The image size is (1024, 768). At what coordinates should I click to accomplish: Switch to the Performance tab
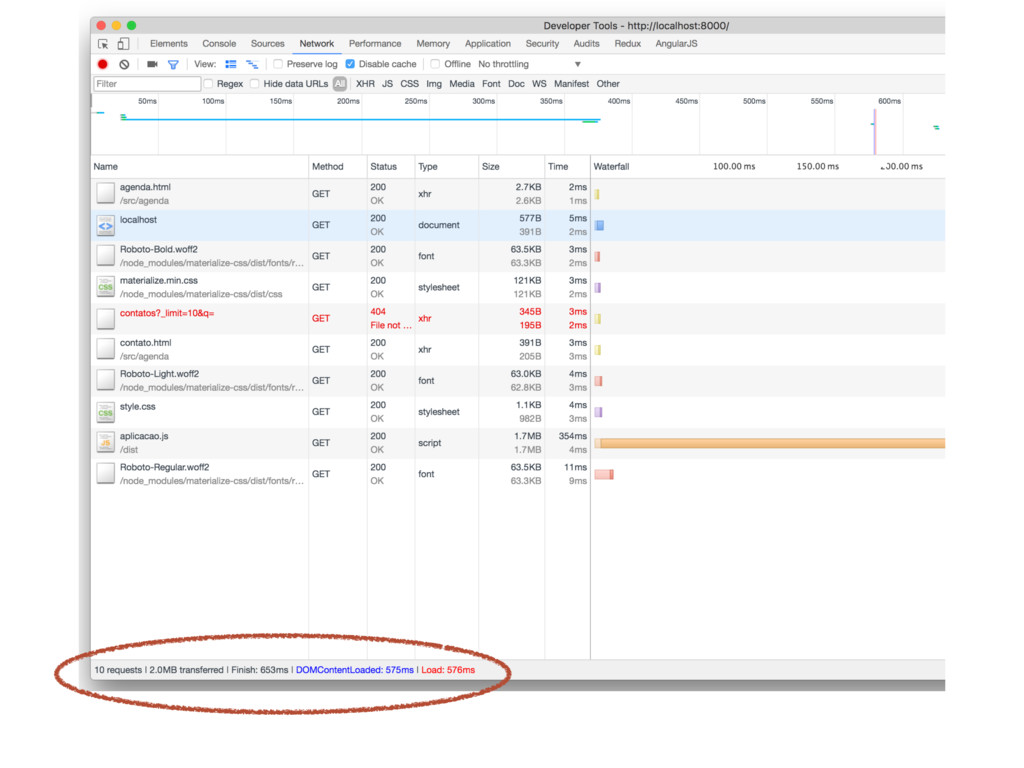[375, 44]
